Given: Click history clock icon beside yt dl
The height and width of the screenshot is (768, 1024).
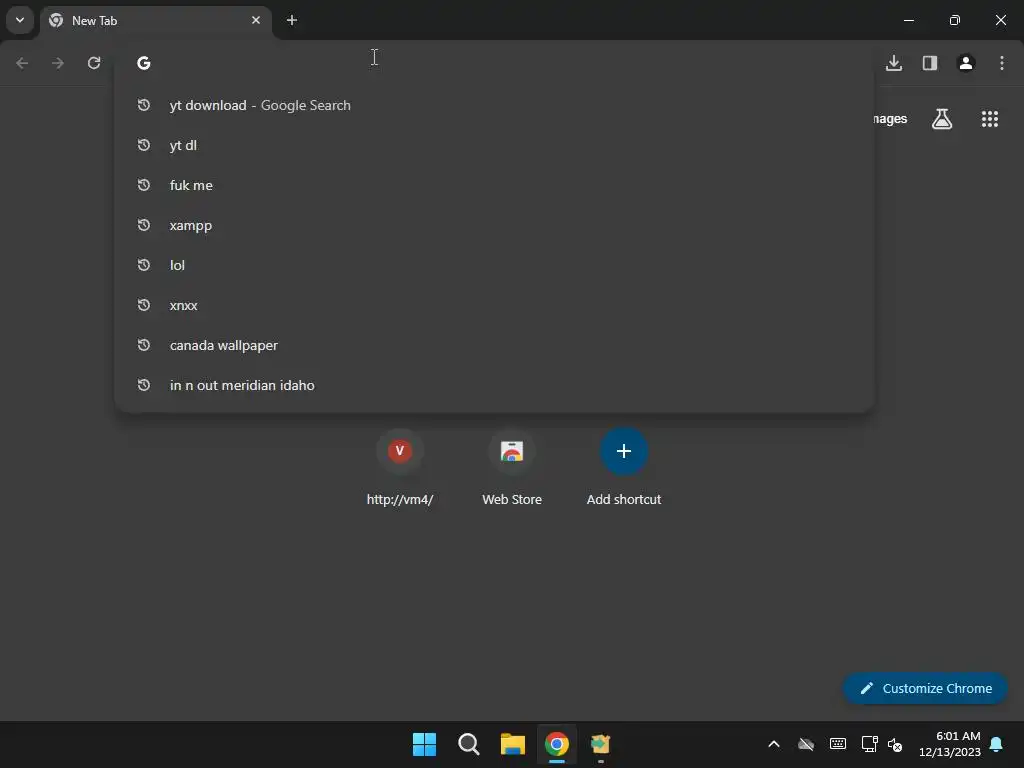Looking at the screenshot, I should 144,145.
